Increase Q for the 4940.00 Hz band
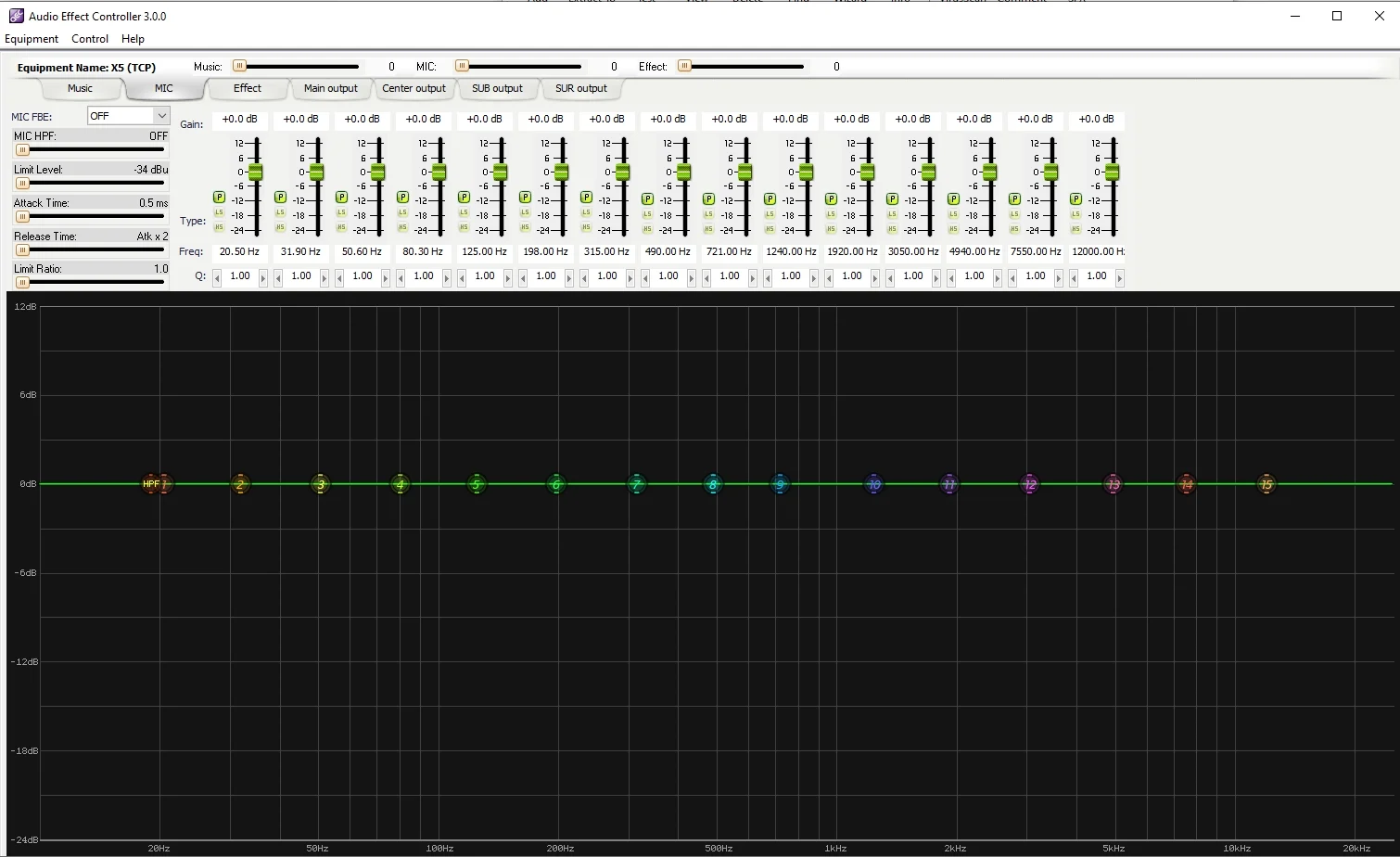The height and width of the screenshot is (857, 1400). pos(998,277)
